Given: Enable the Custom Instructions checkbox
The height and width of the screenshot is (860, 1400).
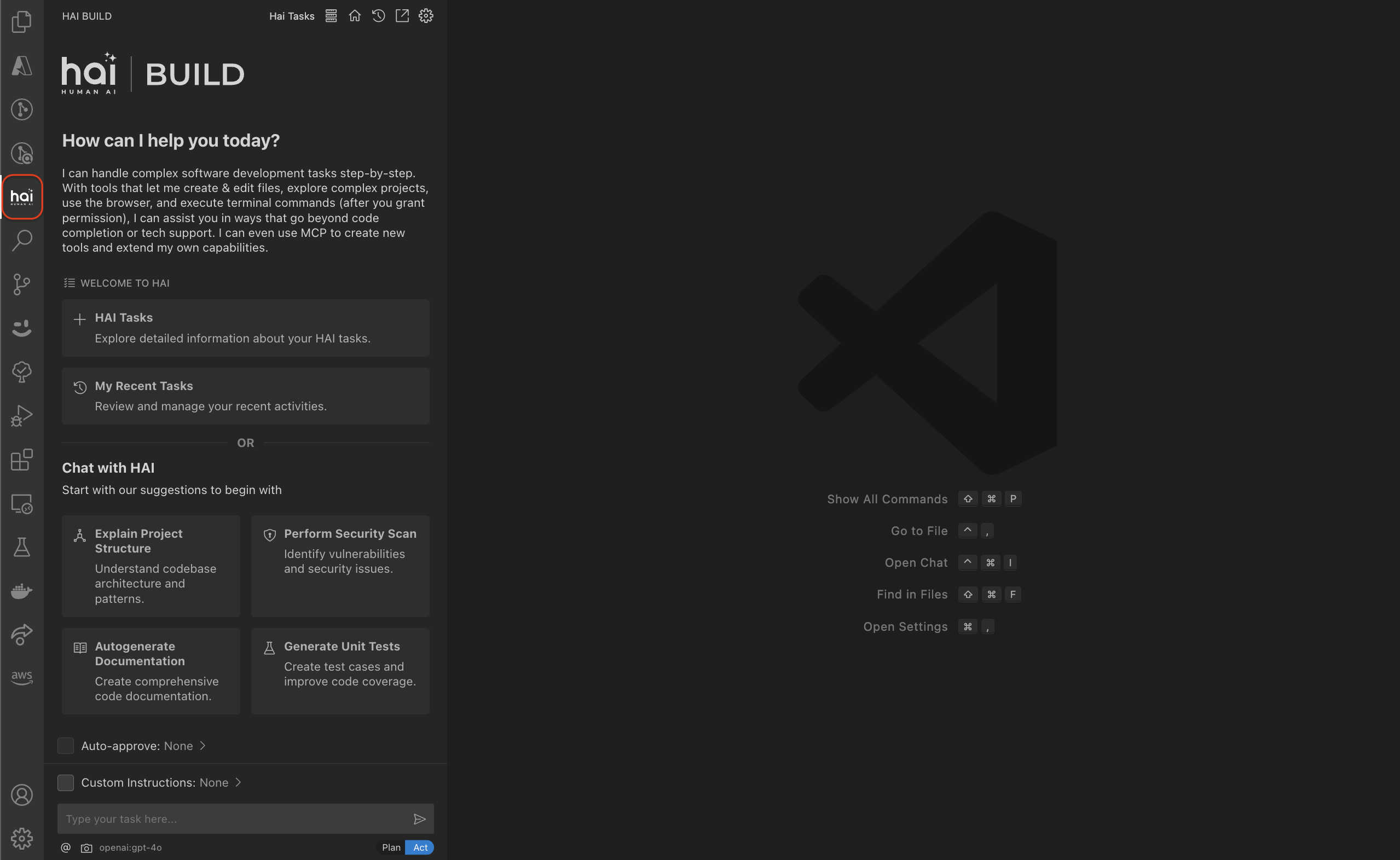Looking at the screenshot, I should (x=66, y=782).
